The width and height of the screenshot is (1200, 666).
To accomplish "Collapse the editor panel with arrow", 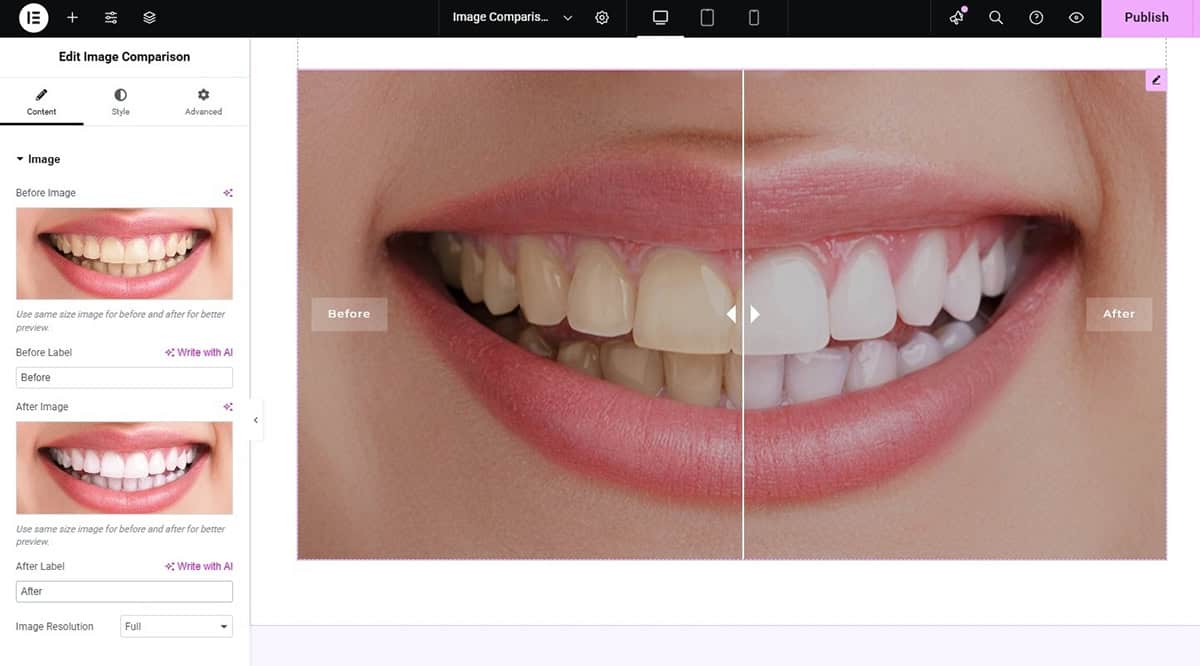I will pos(255,421).
